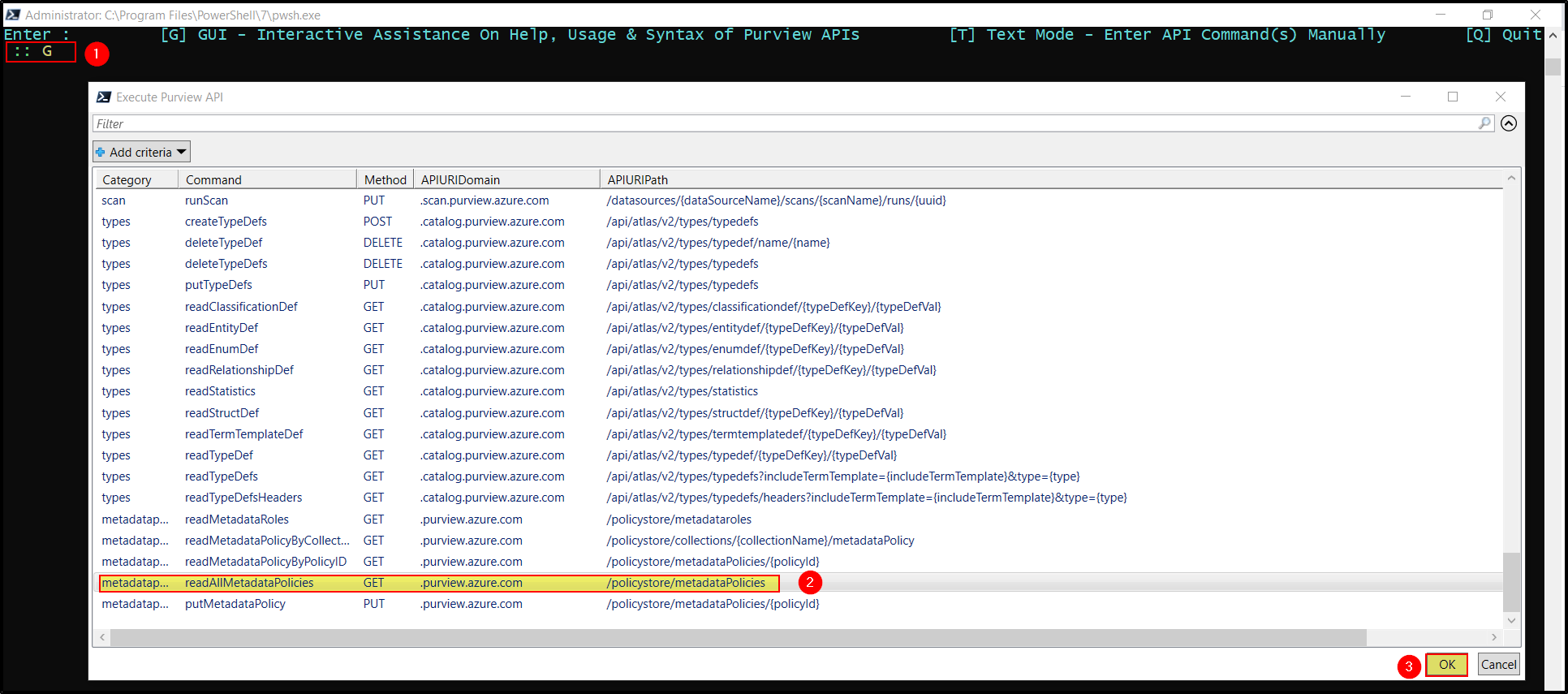Sort by the APIURIDomain column header
Viewport: 1568px width, 694px height.
click(x=506, y=179)
